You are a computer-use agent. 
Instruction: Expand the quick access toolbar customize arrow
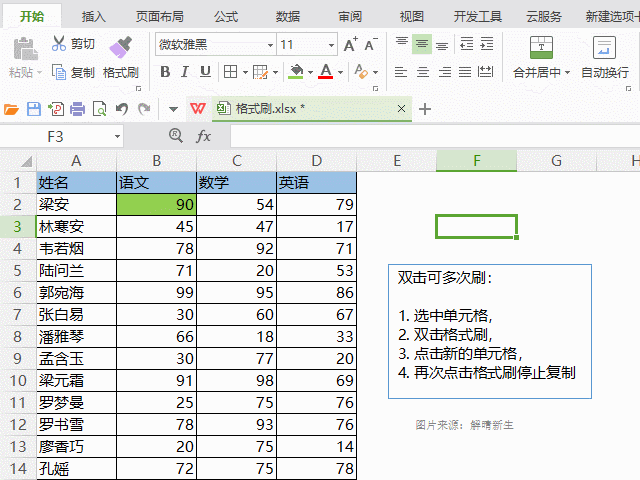(x=173, y=109)
